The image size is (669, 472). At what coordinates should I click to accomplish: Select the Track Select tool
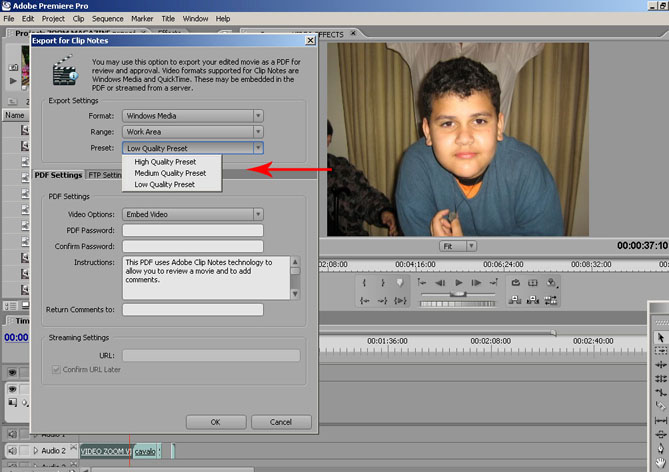coord(660,352)
